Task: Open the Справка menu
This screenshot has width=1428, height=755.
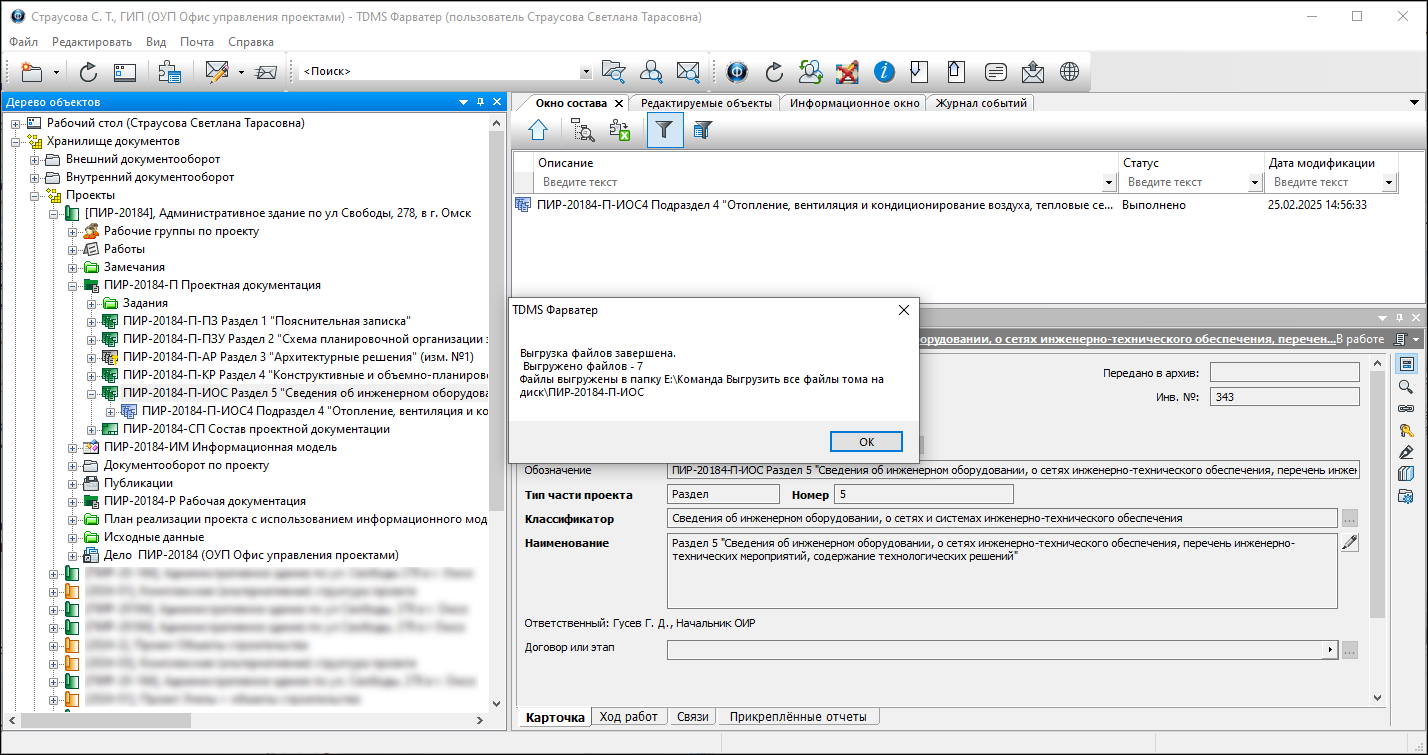Action: coord(251,42)
